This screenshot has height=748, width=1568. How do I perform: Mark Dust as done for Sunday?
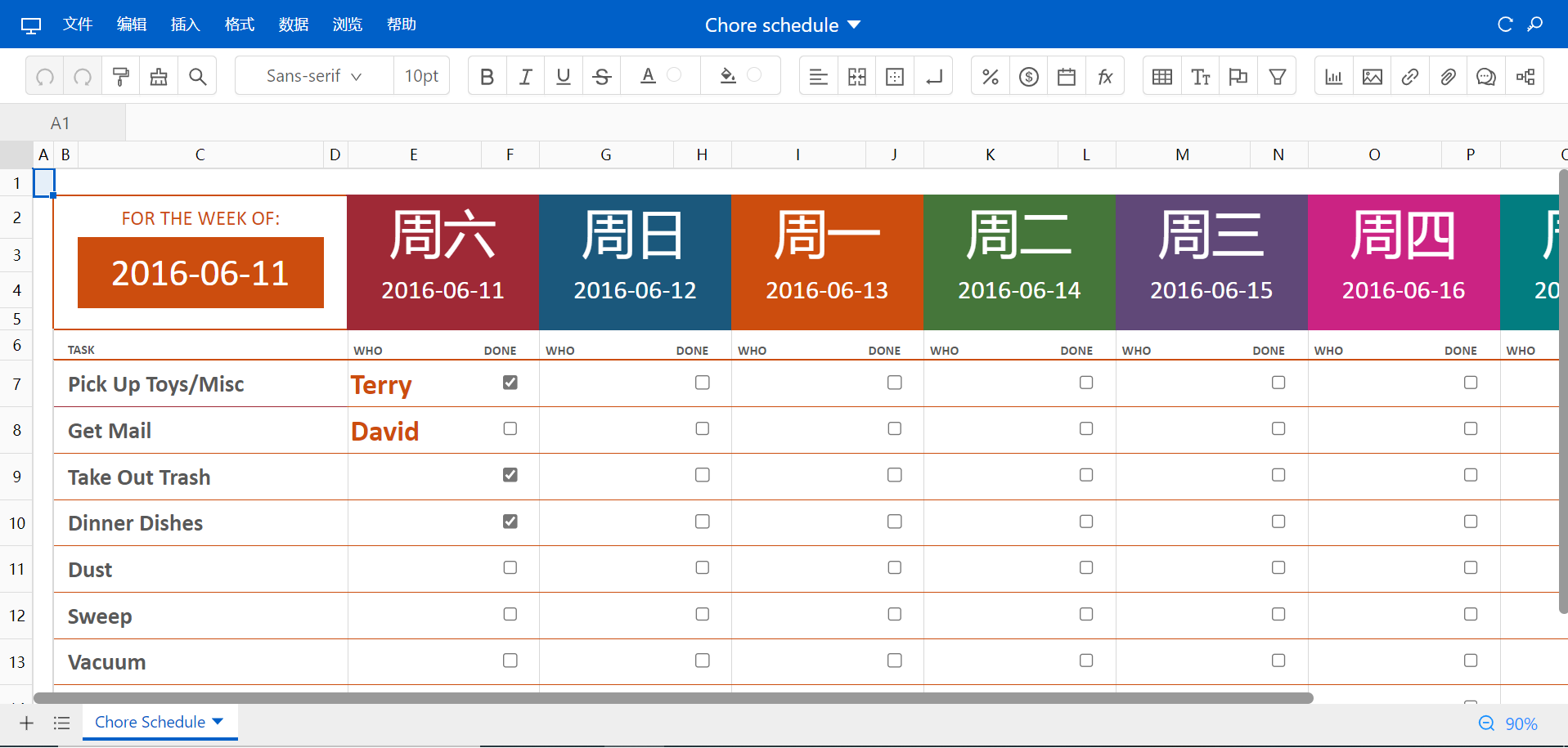click(x=702, y=567)
